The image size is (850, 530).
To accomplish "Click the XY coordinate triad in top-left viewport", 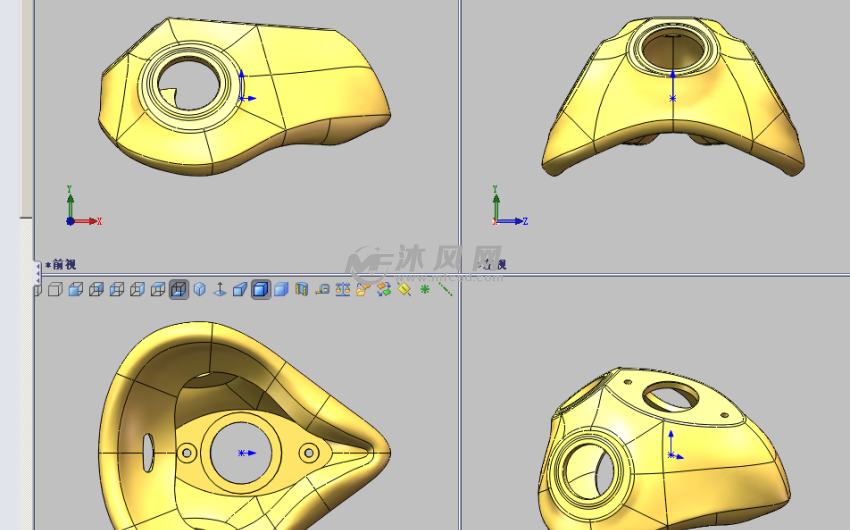I will point(76,213).
